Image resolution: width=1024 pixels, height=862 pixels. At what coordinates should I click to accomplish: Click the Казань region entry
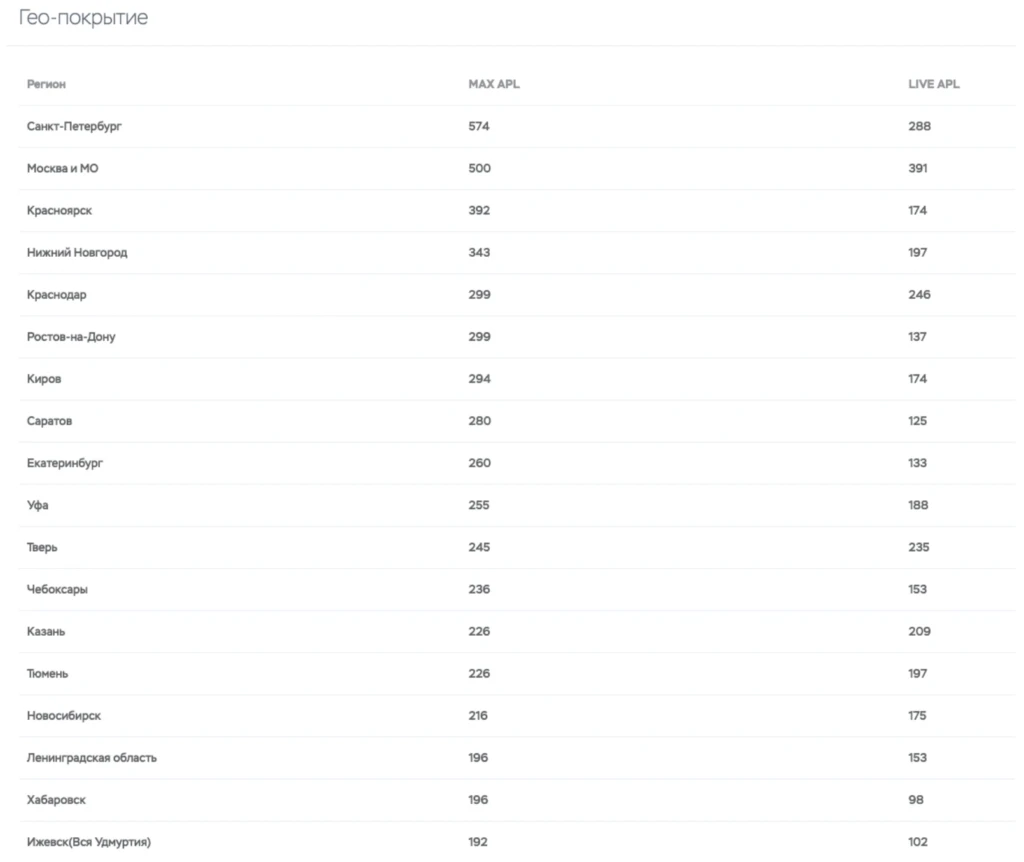(46, 631)
